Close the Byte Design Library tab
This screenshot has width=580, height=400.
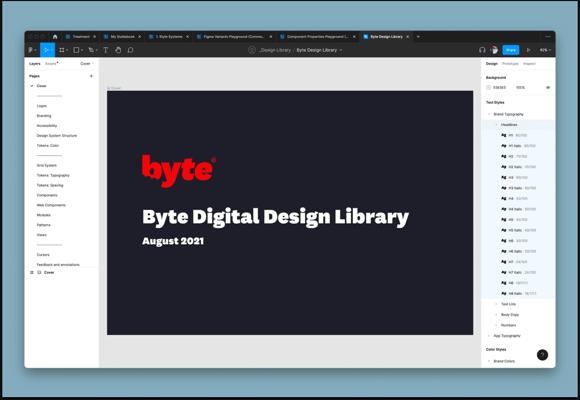coord(408,37)
